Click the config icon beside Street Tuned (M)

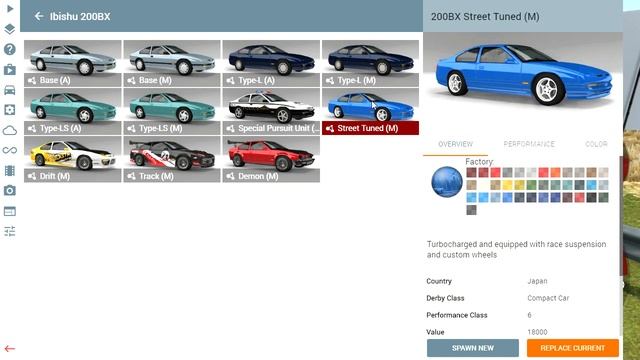(x=330, y=129)
